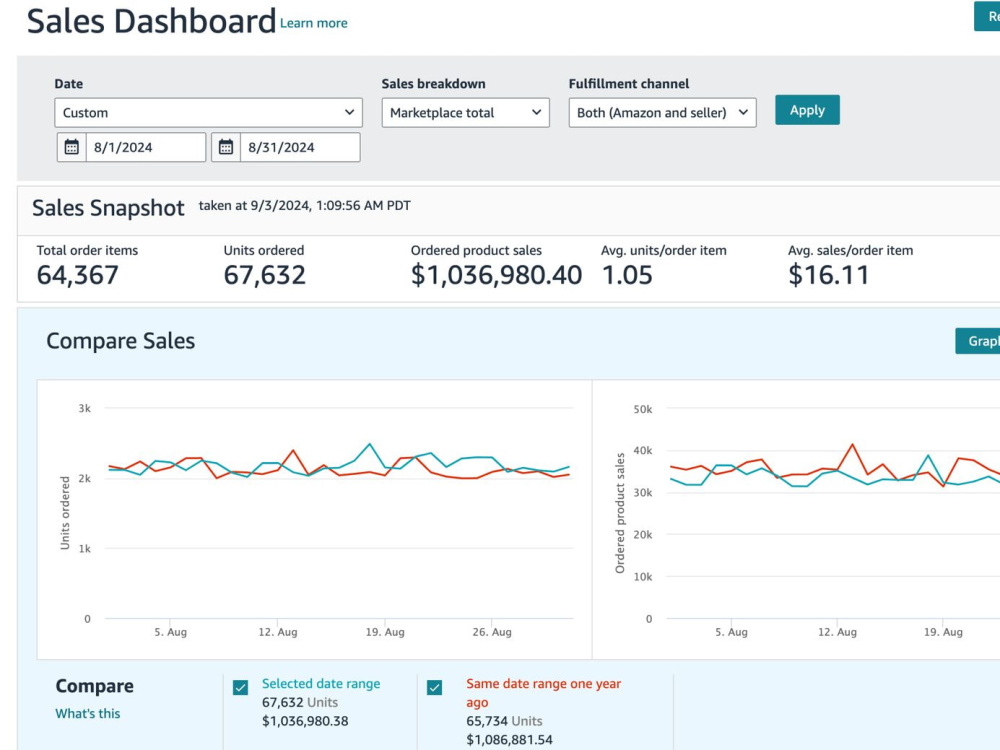The image size is (1000, 750).
Task: Click the Units ordered value 67,632
Action: (265, 275)
